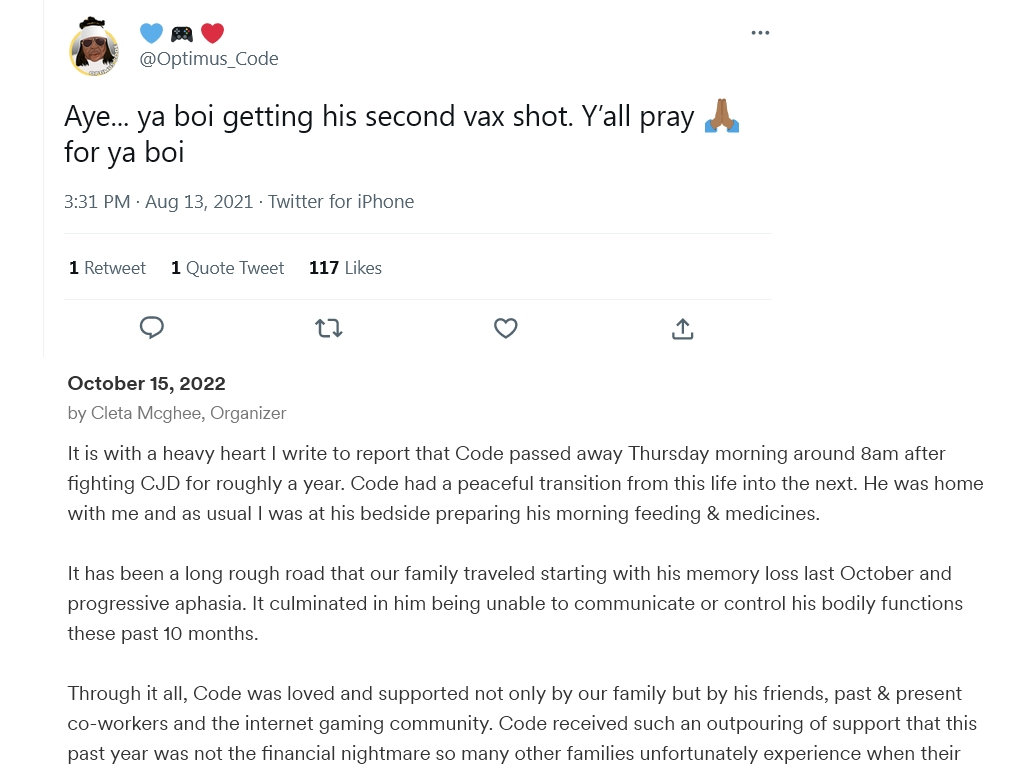
Task: Click the game controller emoji in display name
Action: tap(181, 33)
